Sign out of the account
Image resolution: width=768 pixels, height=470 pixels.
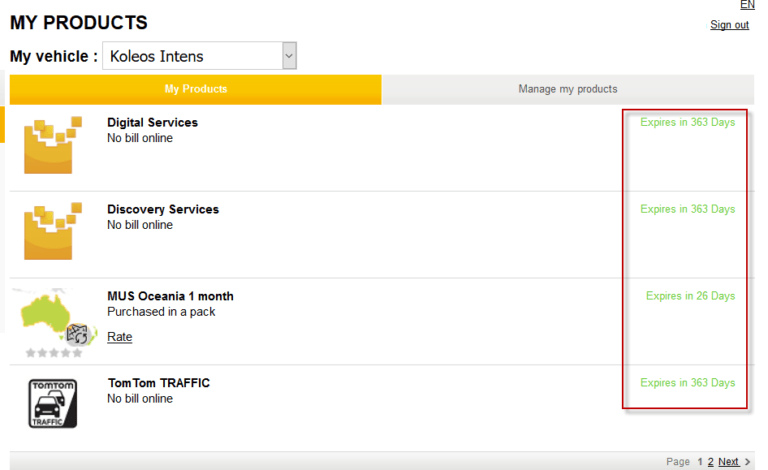[729, 25]
